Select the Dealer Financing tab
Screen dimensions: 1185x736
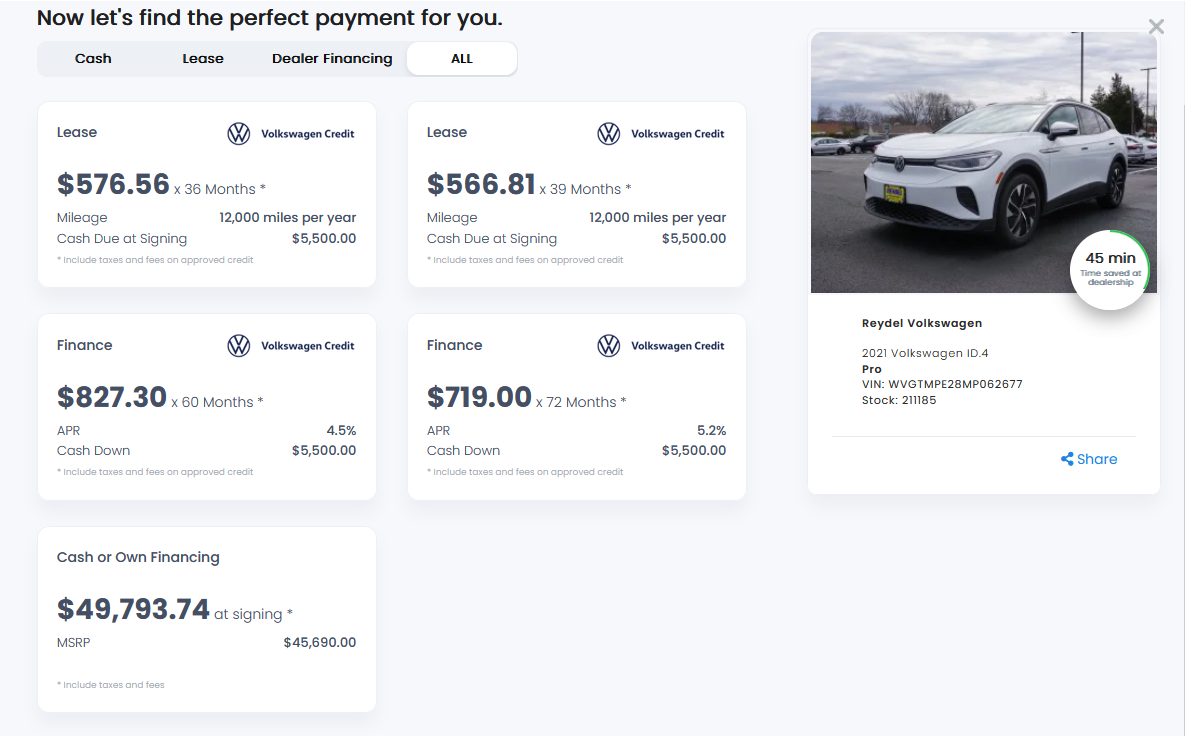point(332,59)
